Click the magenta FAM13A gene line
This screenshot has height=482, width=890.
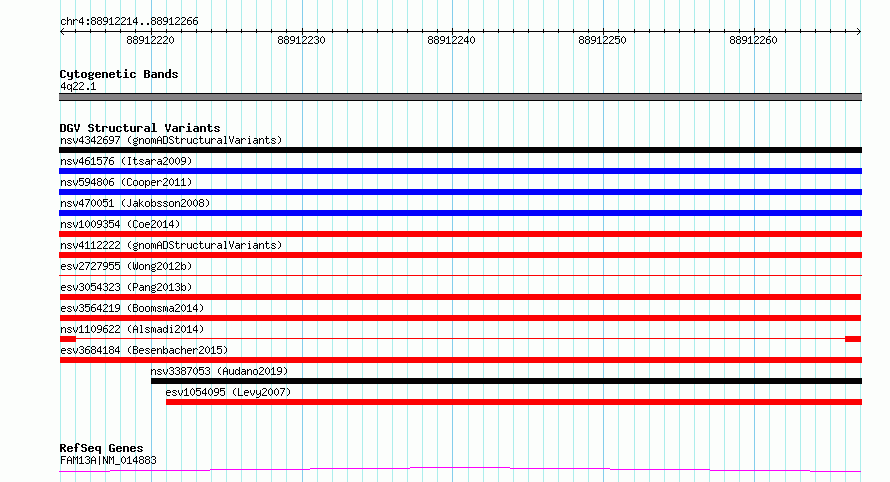pos(460,470)
